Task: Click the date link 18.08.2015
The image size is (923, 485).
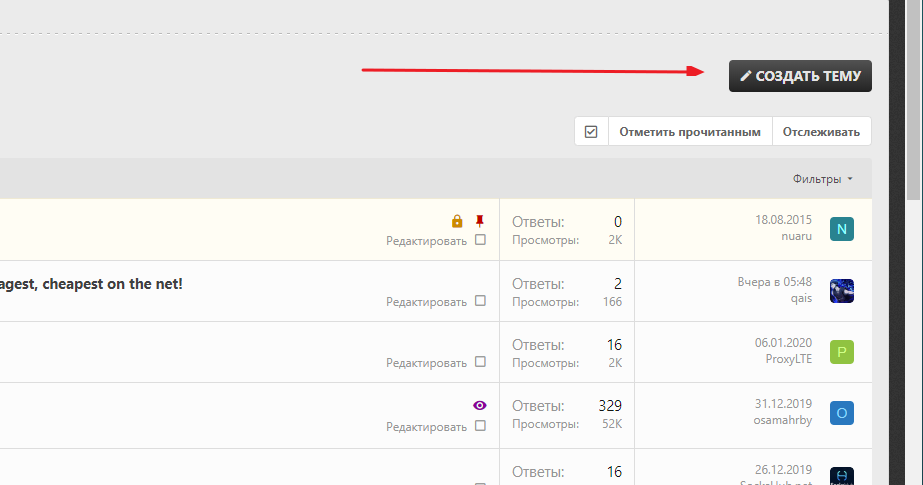Action: (x=783, y=220)
